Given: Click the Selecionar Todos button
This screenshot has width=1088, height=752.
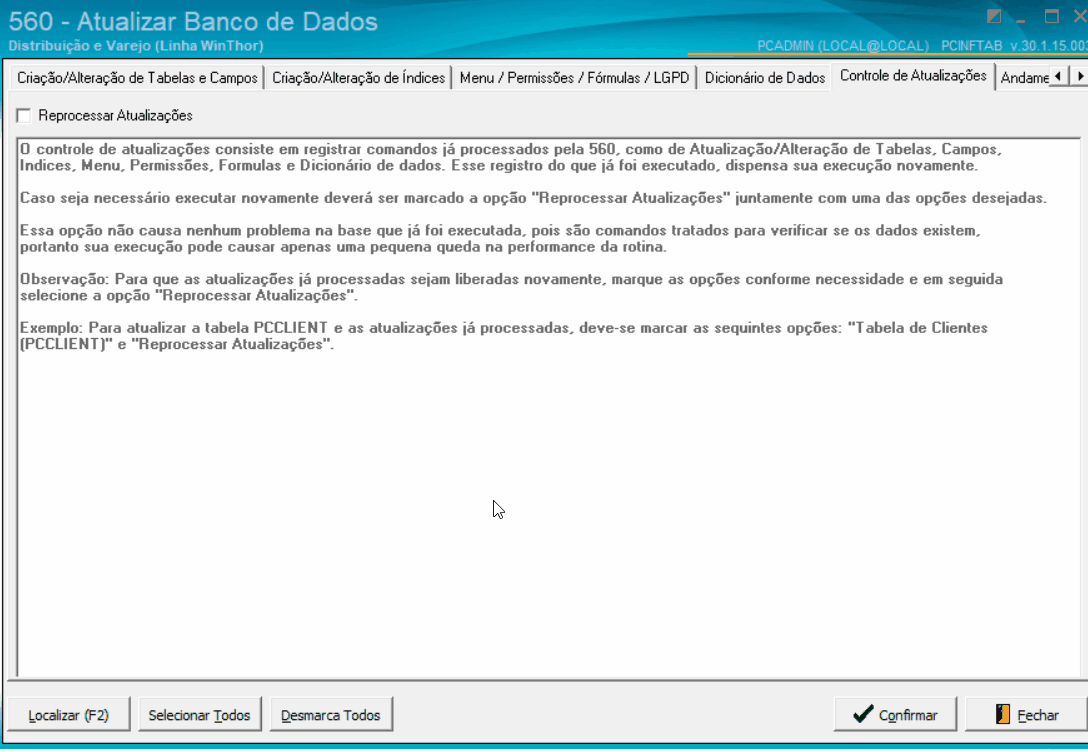Looking at the screenshot, I should click(200, 715).
